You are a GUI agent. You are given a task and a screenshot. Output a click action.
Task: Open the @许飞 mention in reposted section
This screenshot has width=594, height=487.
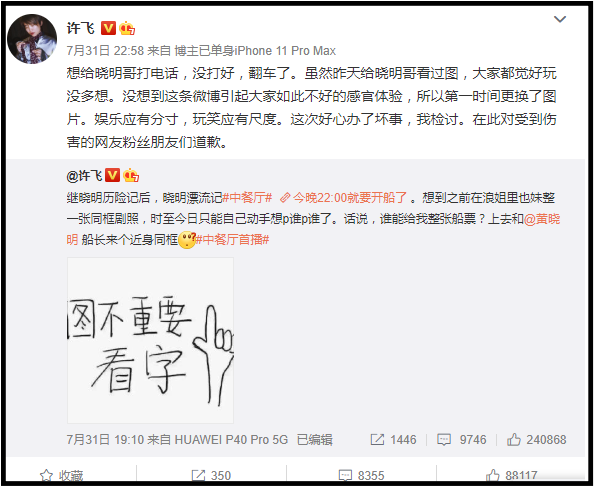point(84,175)
